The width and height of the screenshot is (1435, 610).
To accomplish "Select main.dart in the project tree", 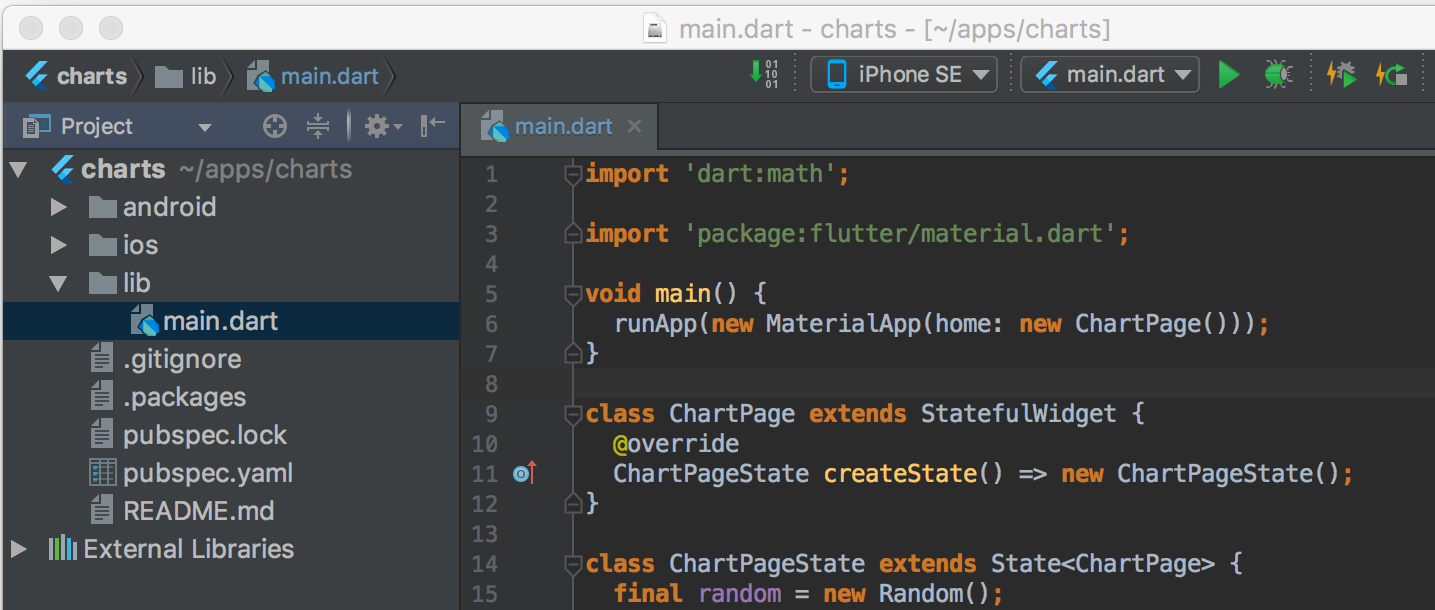I will coord(231,321).
